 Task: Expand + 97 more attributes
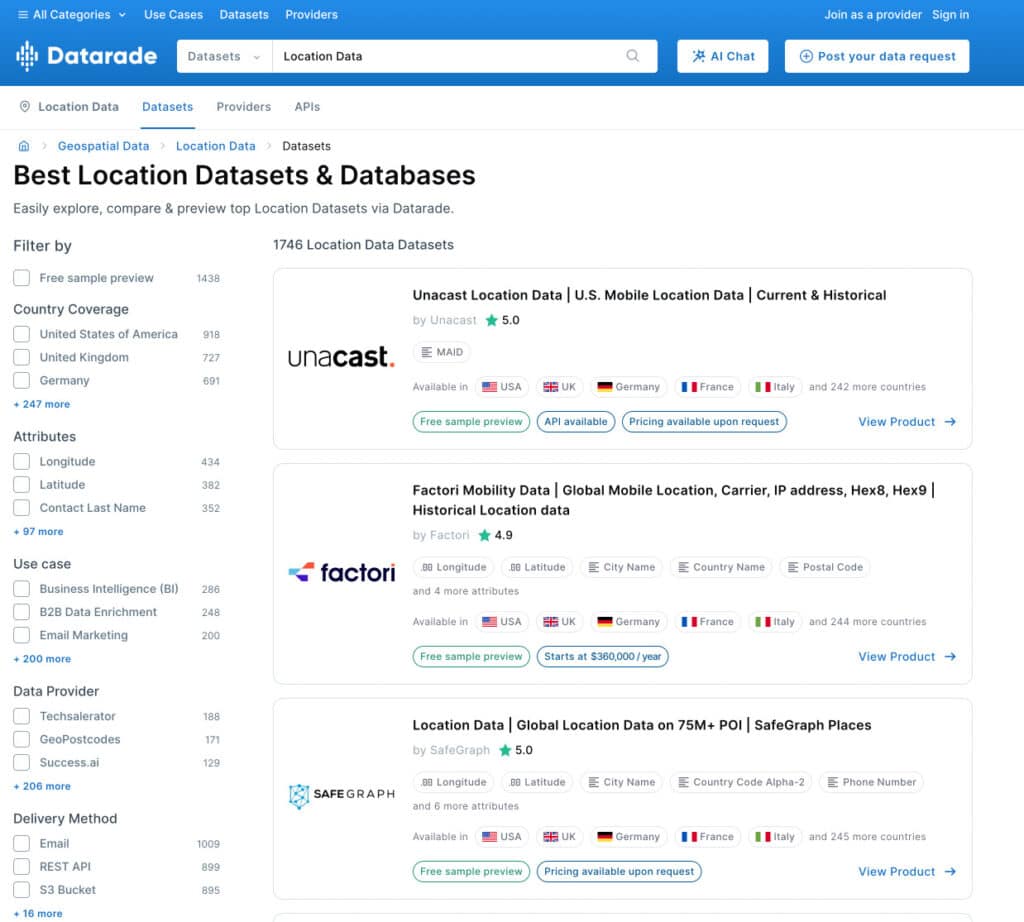pos(39,532)
